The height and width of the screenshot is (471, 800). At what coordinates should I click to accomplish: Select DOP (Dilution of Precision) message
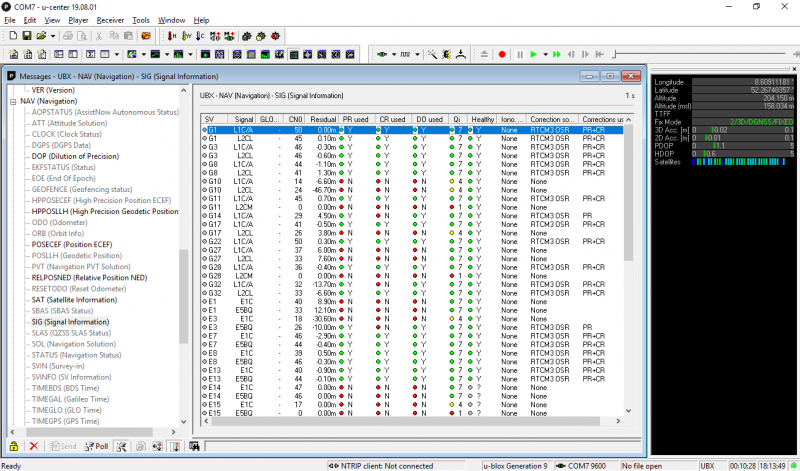click(75, 156)
